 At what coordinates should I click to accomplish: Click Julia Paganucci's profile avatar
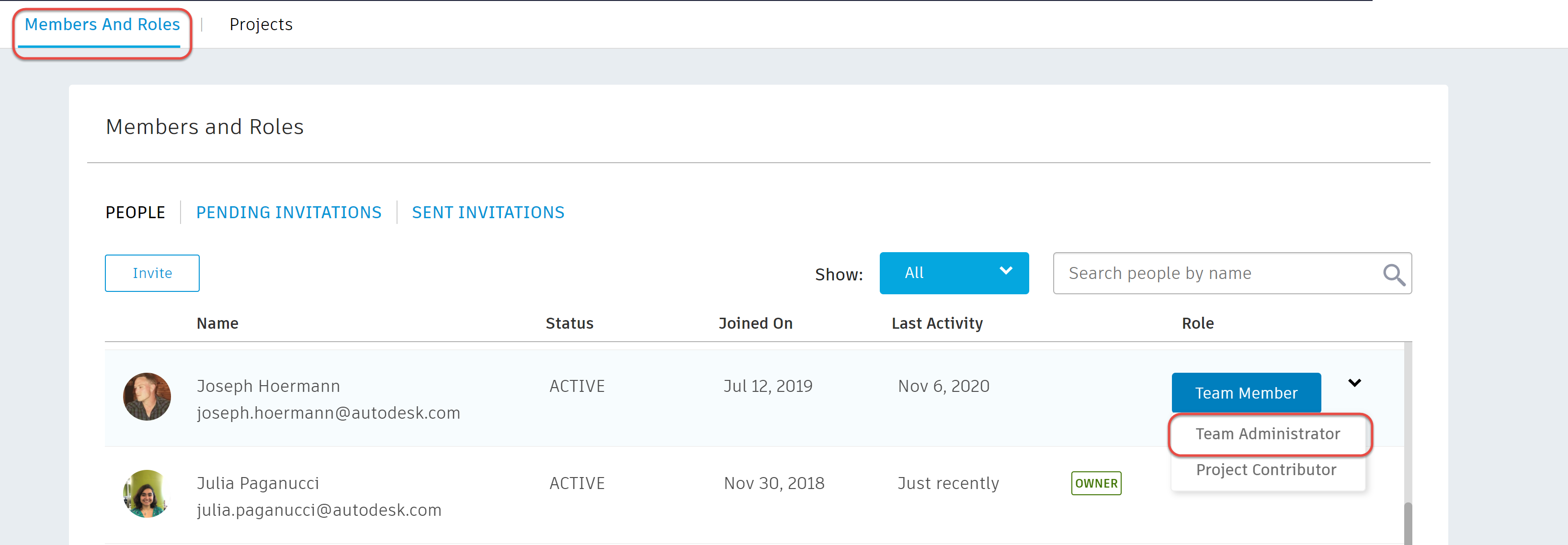147,493
